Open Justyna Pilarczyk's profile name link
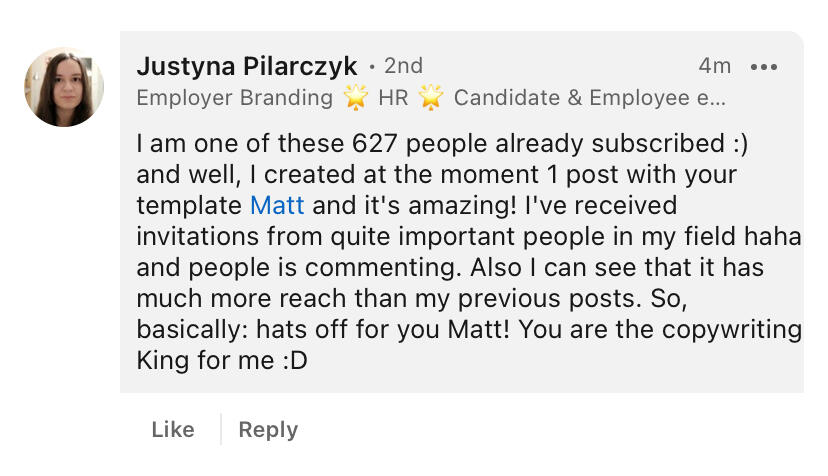This screenshot has width=828, height=476. coord(246,66)
